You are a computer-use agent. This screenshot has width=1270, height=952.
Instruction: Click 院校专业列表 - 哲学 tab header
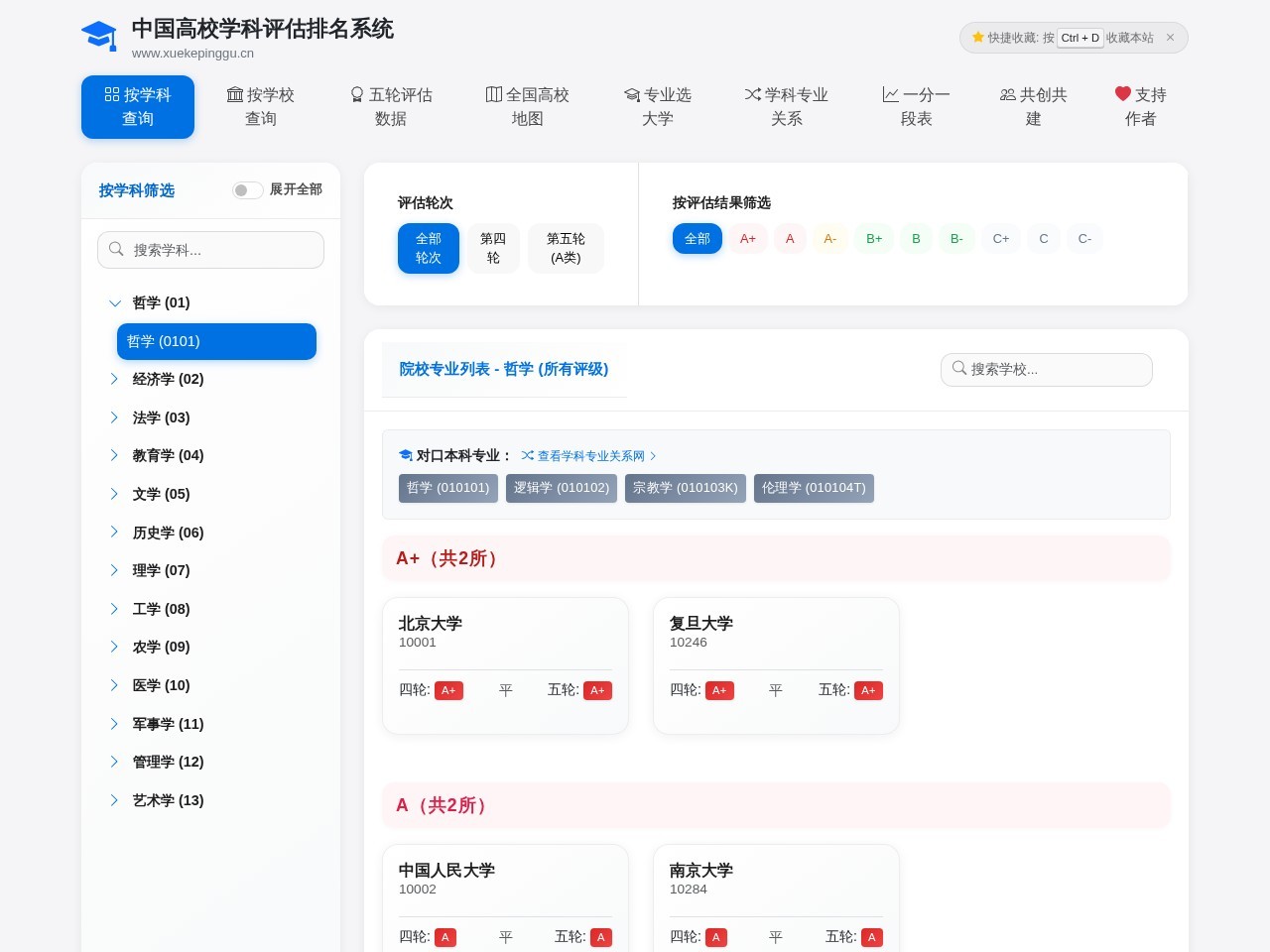pyautogui.click(x=504, y=369)
